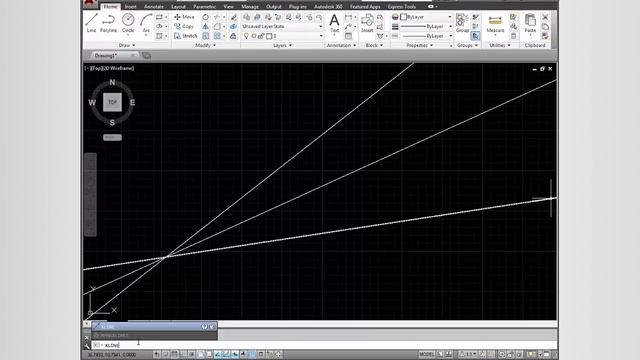Open the Unsaved Layer State dropdown
Image resolution: width=640 pixels, height=360 pixels.
[x=282, y=26]
